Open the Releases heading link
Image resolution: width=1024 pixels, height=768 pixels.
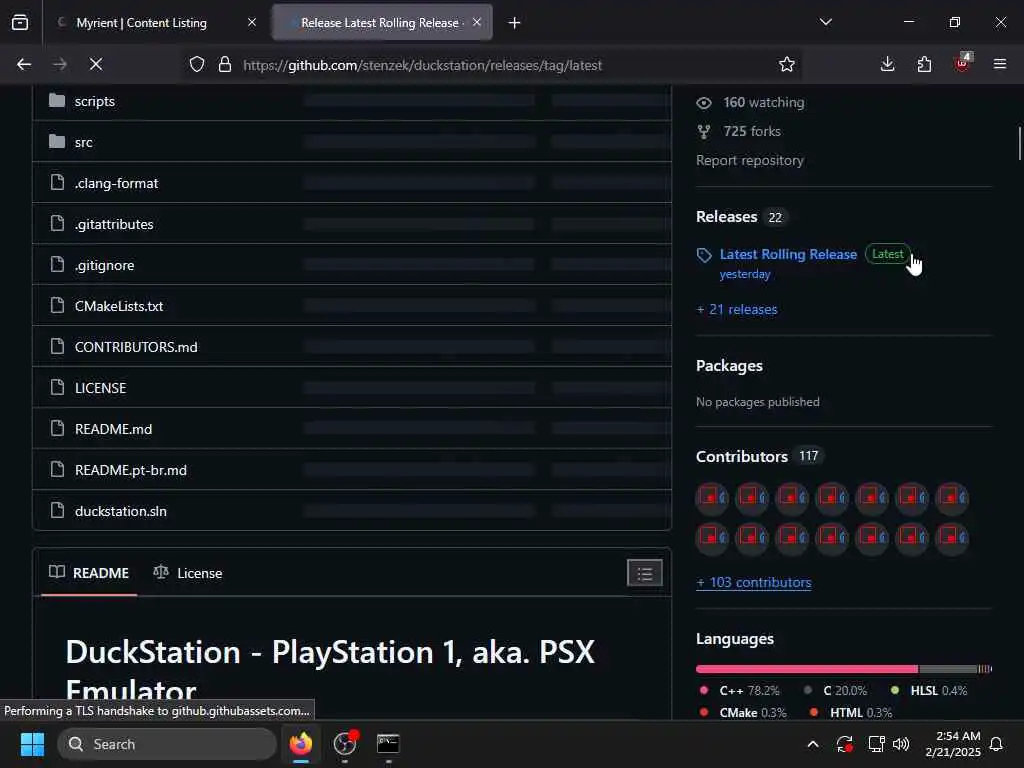click(x=726, y=217)
